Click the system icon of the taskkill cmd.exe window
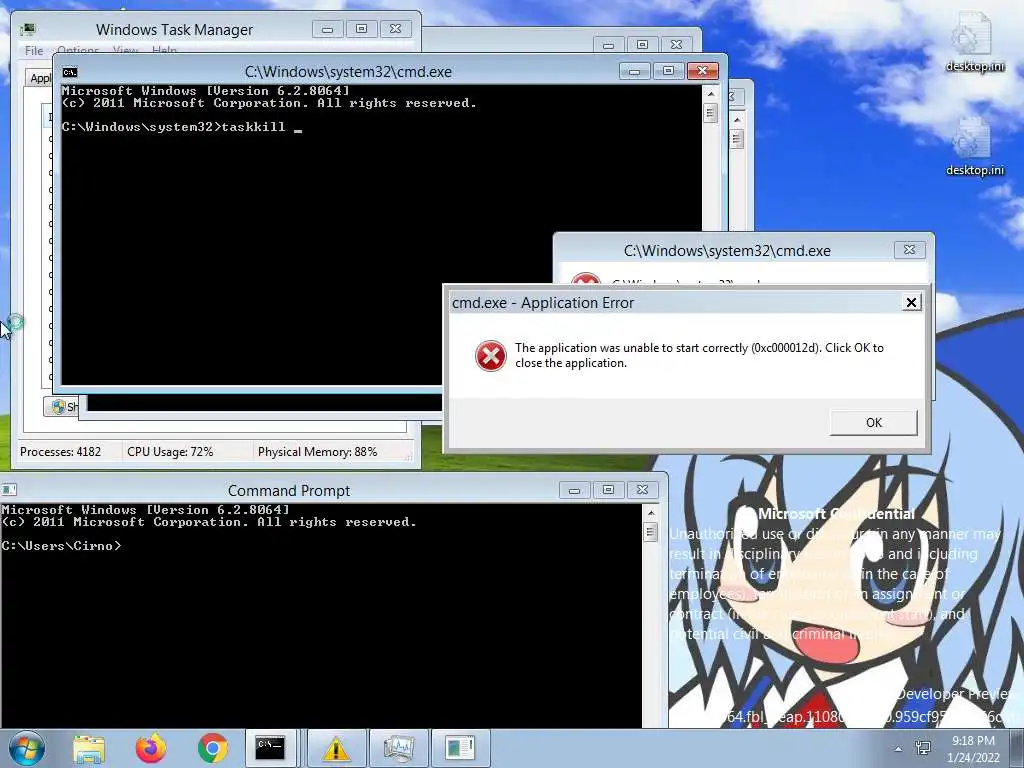Image resolution: width=1024 pixels, height=768 pixels. 70,72
